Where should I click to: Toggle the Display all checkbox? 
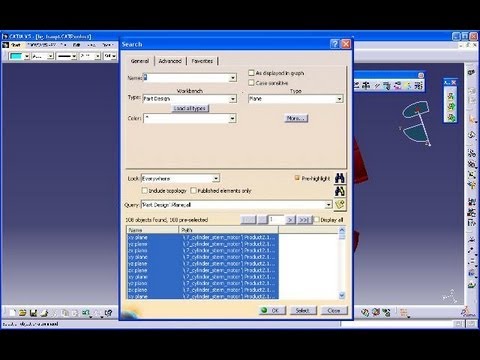(x=317, y=220)
